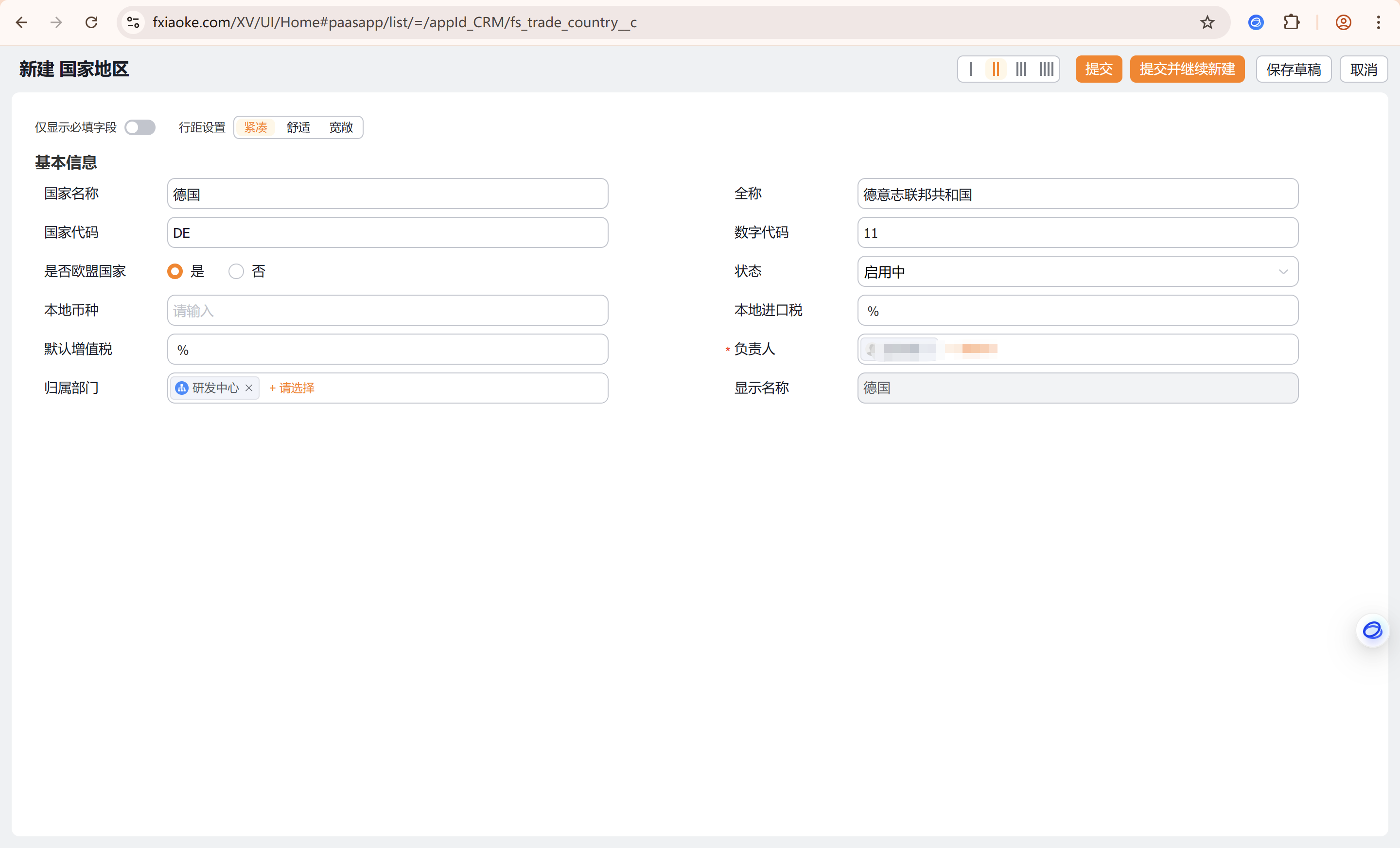The height and width of the screenshot is (848, 1400).
Task: Open browser extensions puzzle icon
Action: (x=1292, y=22)
